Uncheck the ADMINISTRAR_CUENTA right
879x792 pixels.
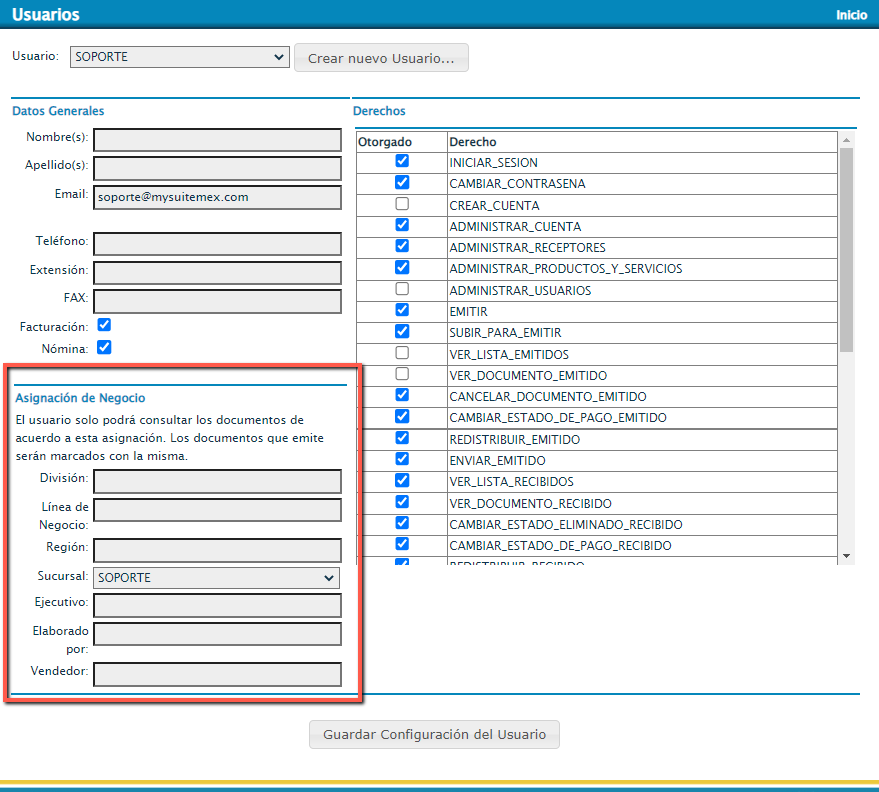(402, 225)
